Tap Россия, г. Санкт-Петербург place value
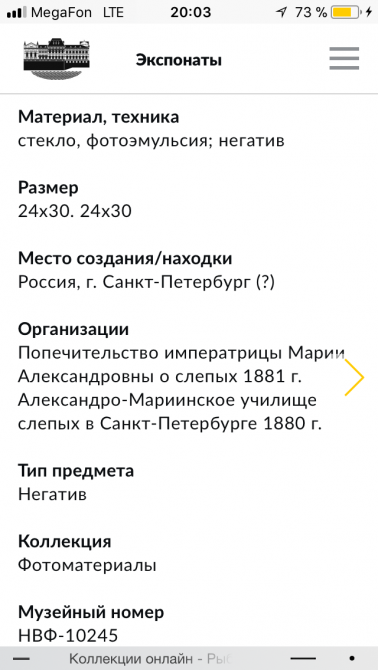Viewport: 378px width, 670px height. click(146, 282)
